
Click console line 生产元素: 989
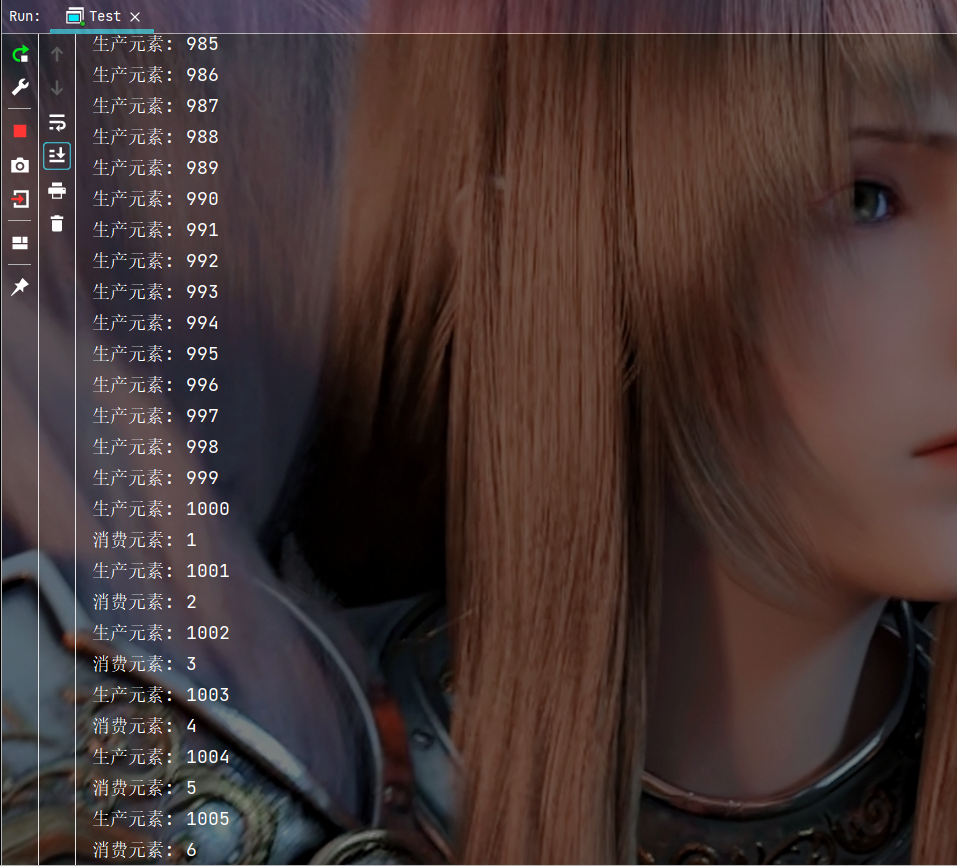point(156,168)
